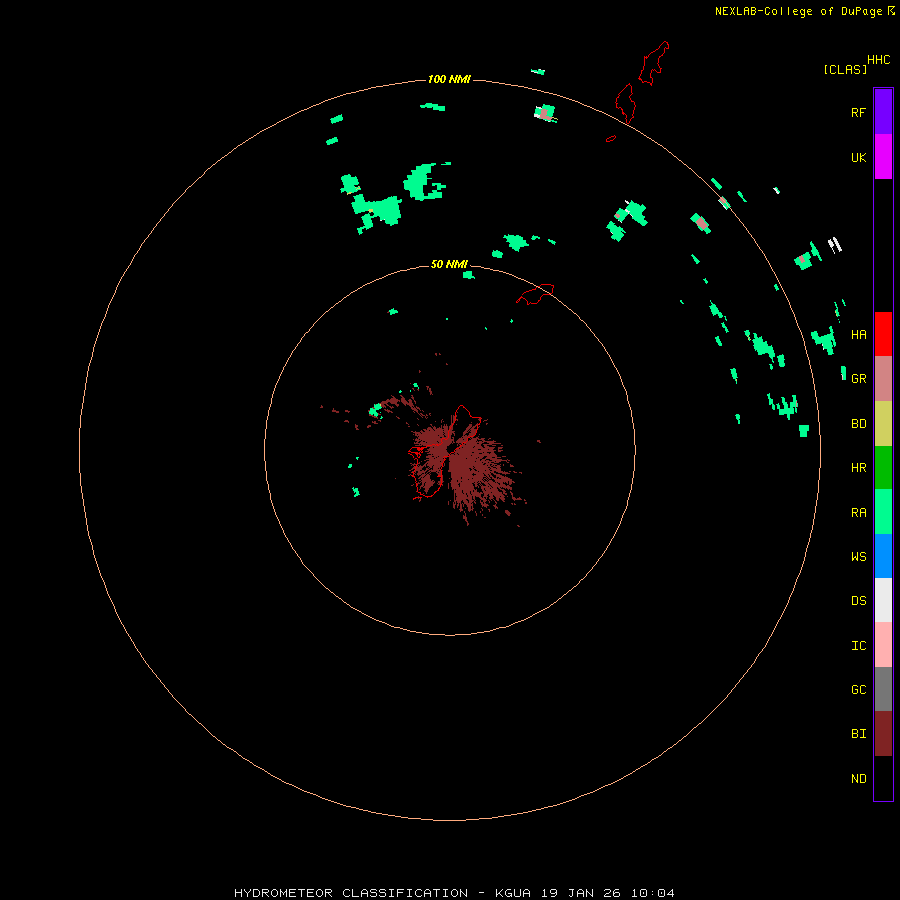Click the BD legend label
The width and height of the screenshot is (900, 900).
[858, 424]
